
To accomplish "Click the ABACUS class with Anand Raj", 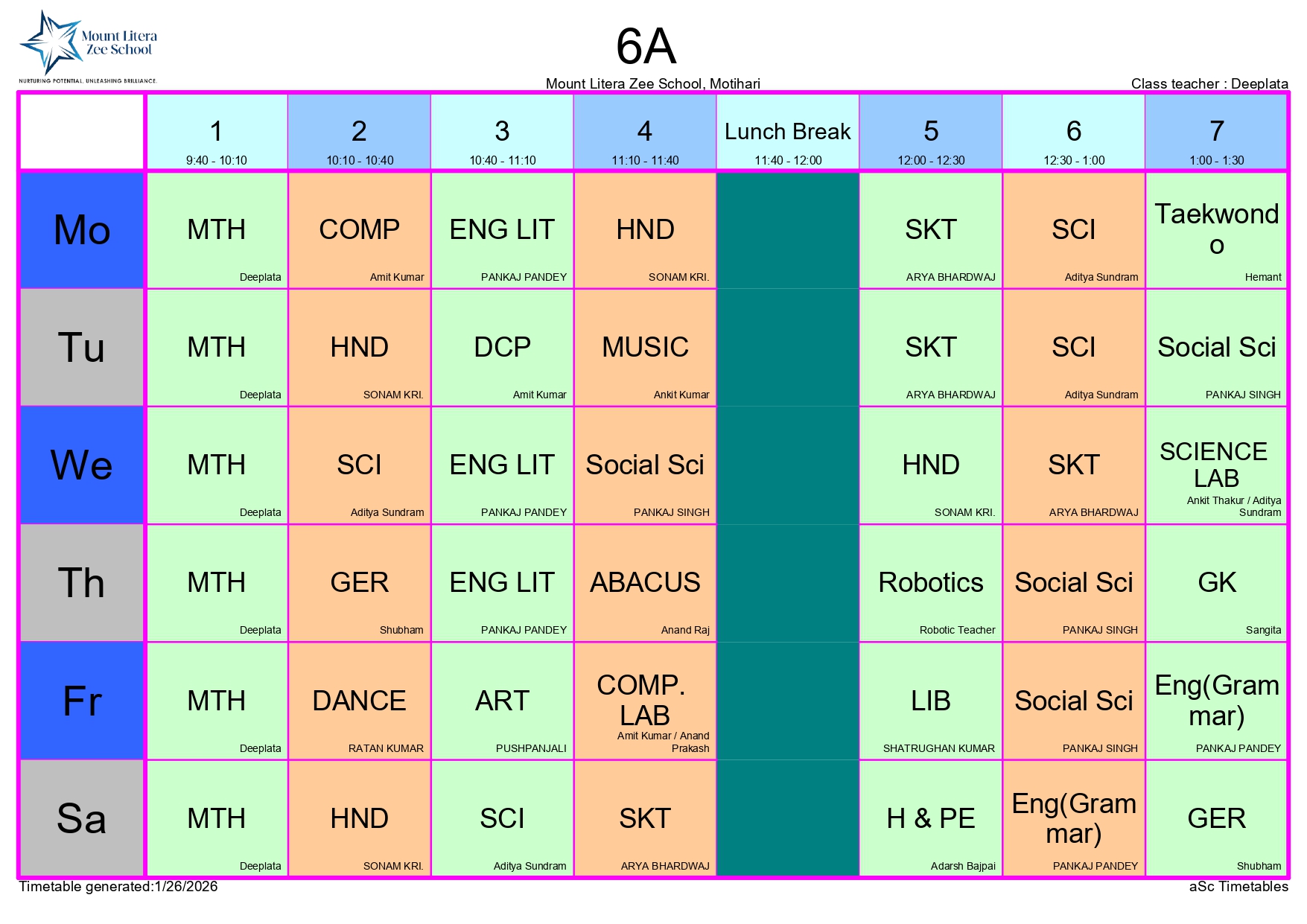I will (645, 583).
